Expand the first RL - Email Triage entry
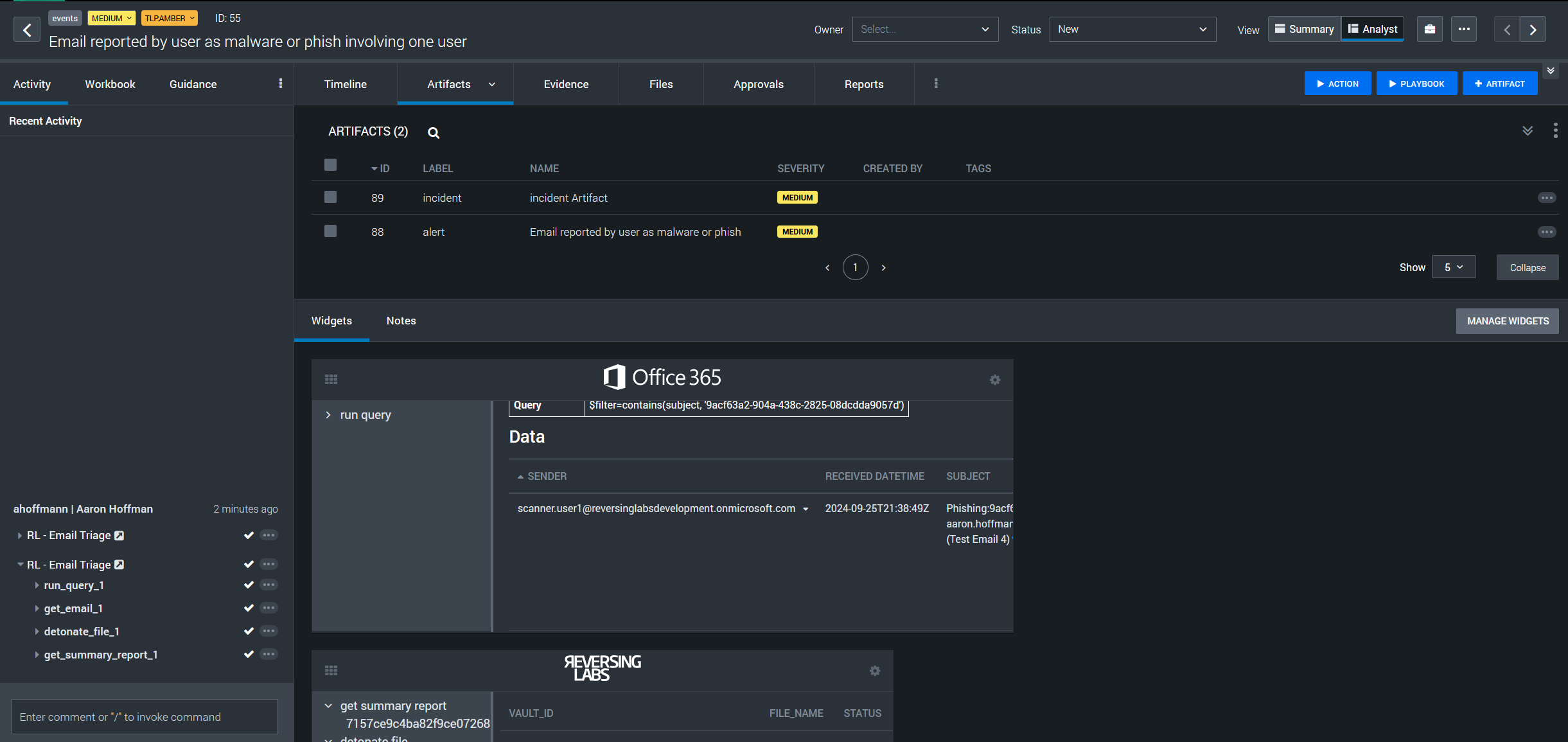Viewport: 1568px width, 742px height. pos(19,536)
